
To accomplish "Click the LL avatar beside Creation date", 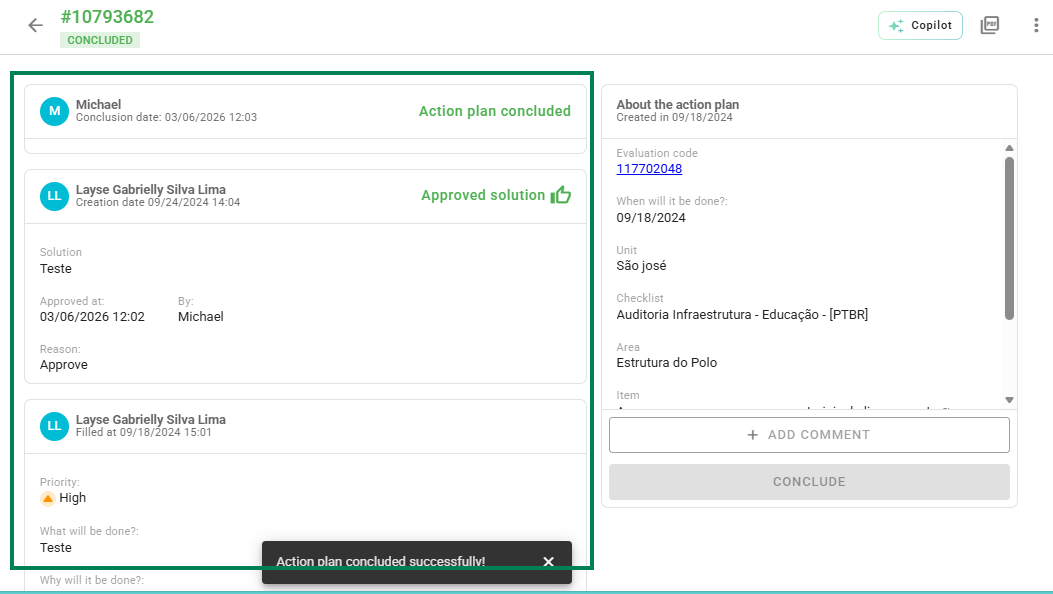I will [54, 197].
